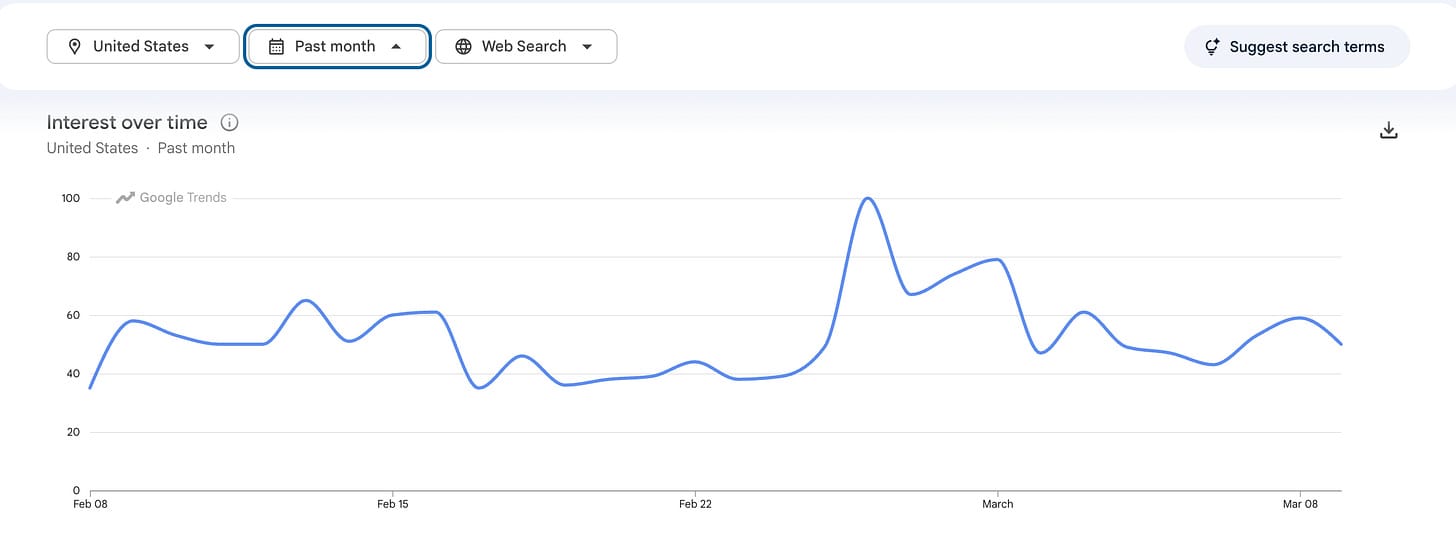The image size is (1456, 551).
Task: Click the Mar 08 axis label
Action: click(x=1299, y=504)
